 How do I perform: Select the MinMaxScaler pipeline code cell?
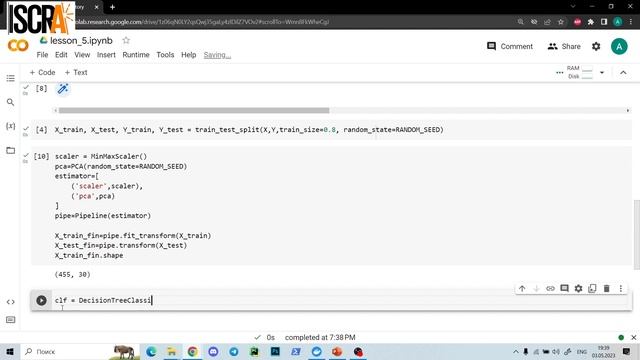[x=331, y=206]
